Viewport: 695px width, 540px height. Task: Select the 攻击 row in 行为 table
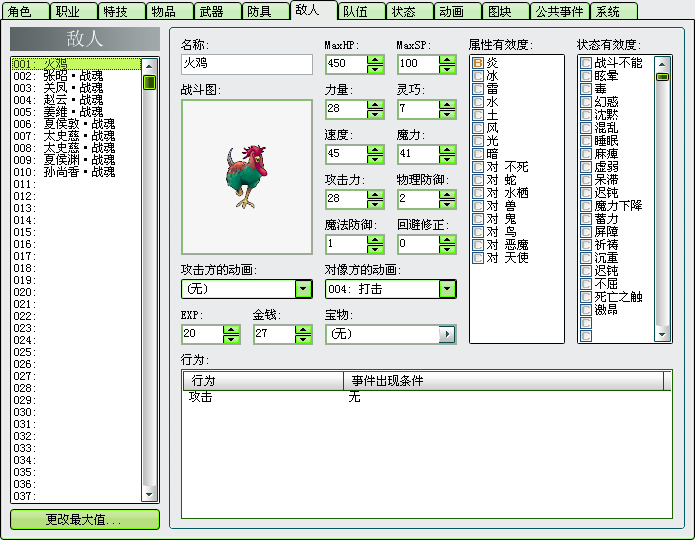426,397
